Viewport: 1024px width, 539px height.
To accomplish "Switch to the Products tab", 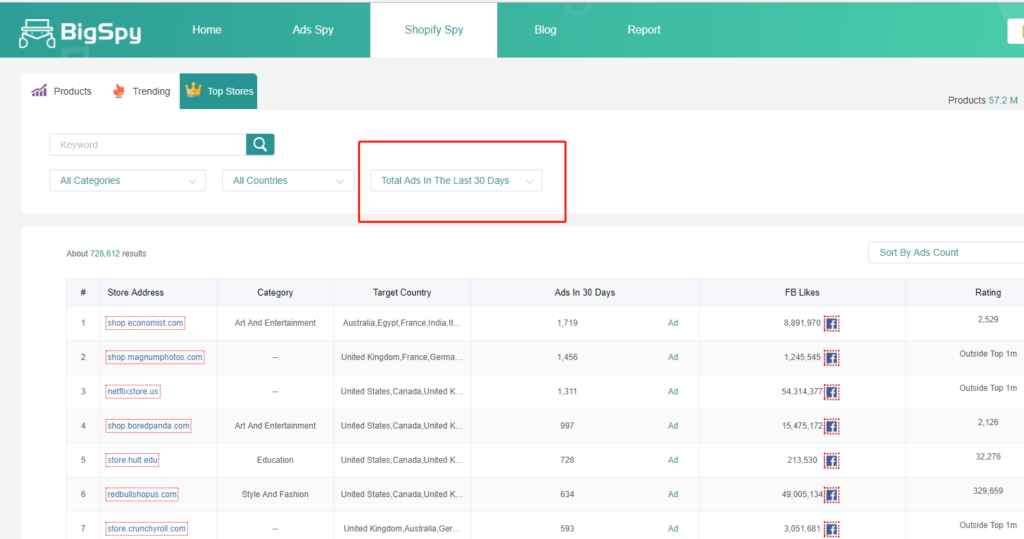I will point(62,91).
